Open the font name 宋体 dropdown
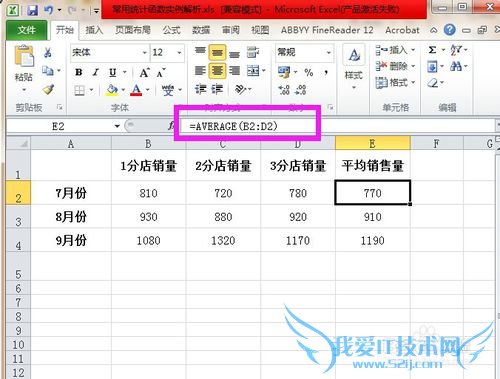Image resolution: width=500 pixels, height=379 pixels. [x=145, y=53]
